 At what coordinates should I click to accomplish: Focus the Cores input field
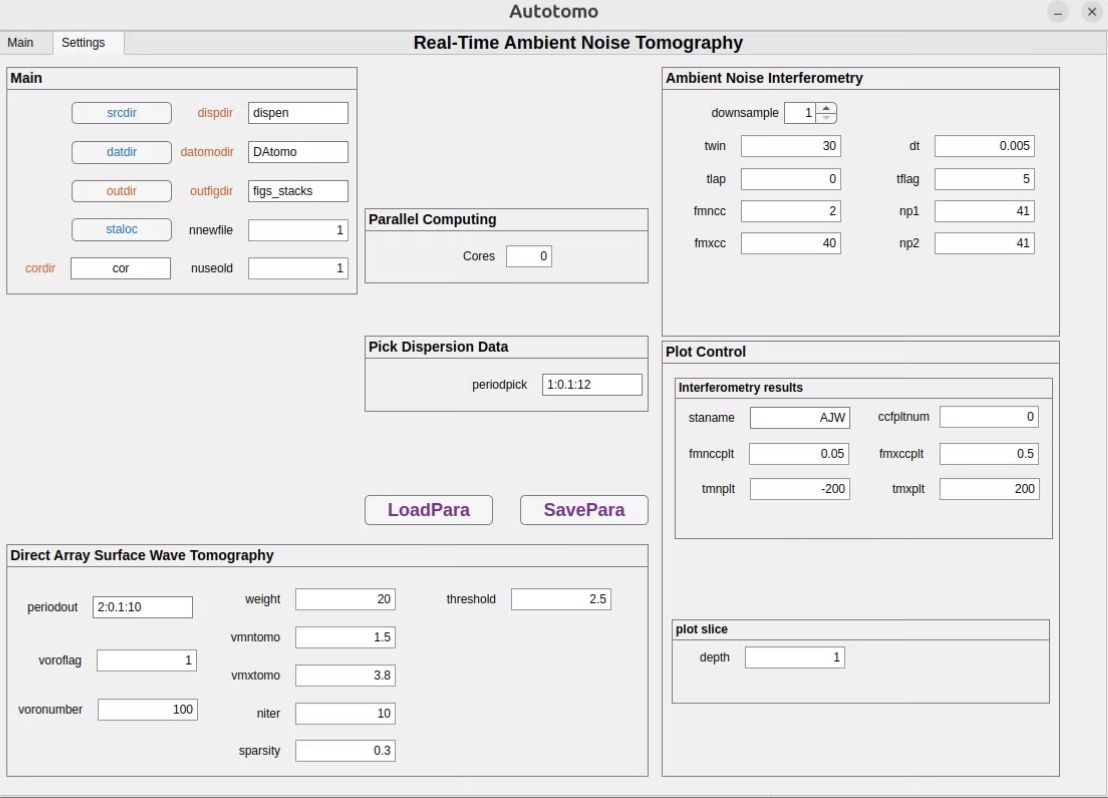point(528,257)
